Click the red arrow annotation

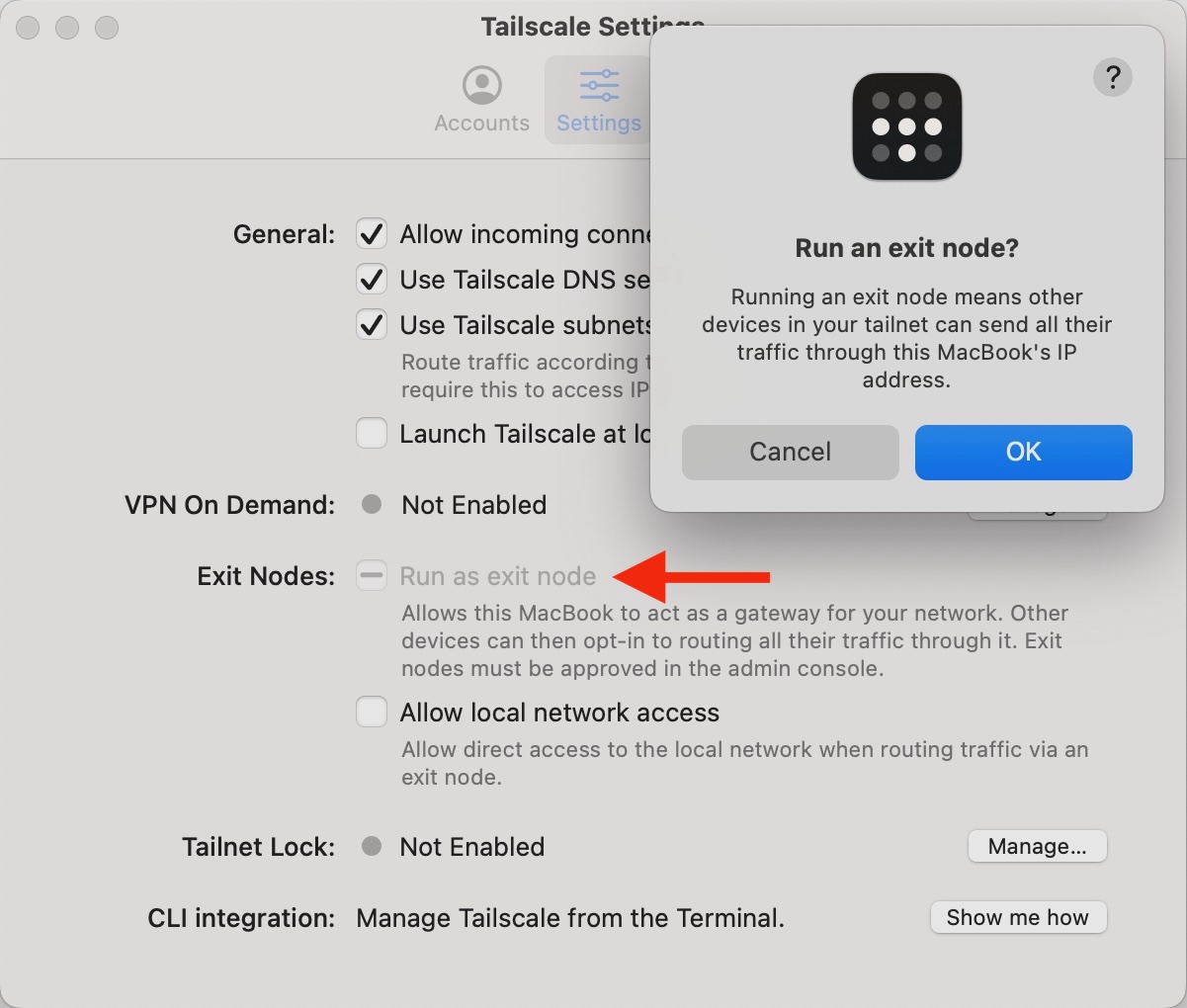(692, 576)
